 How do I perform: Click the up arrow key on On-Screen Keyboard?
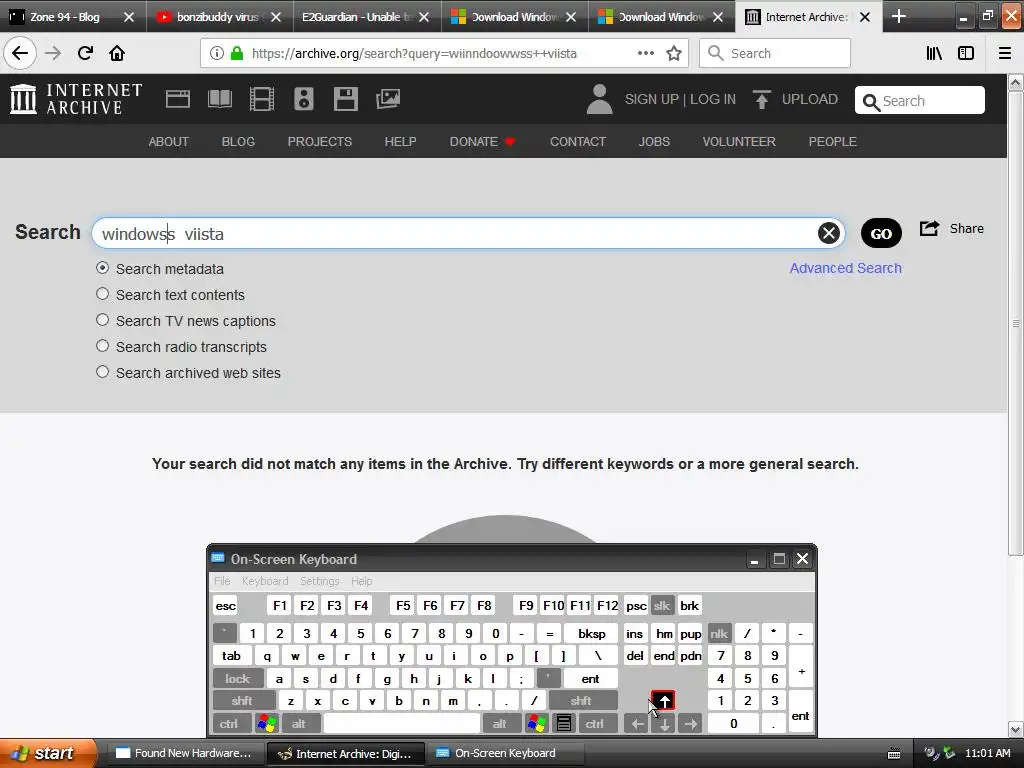coord(664,701)
